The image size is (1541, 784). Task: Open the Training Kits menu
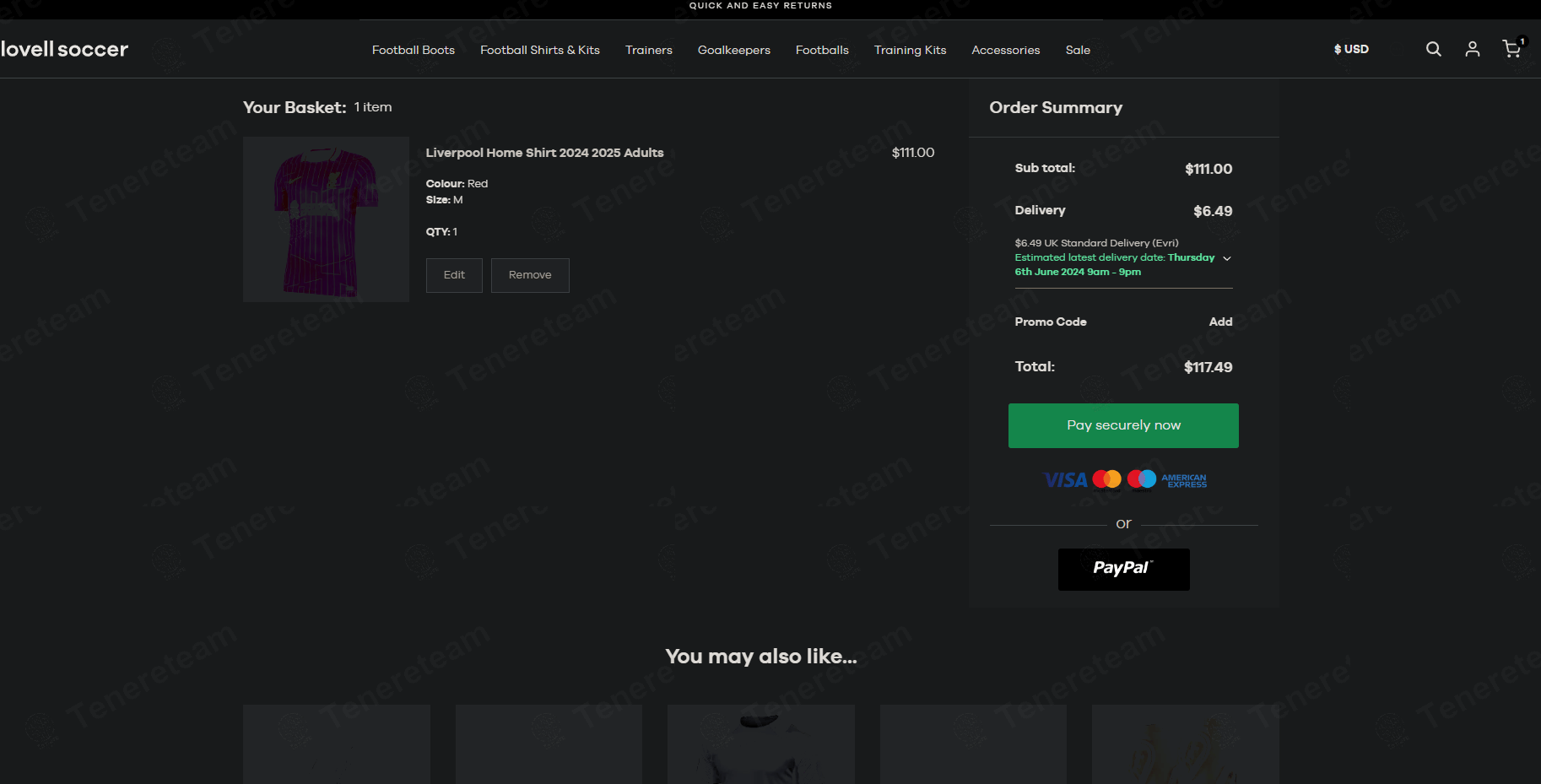coord(910,50)
